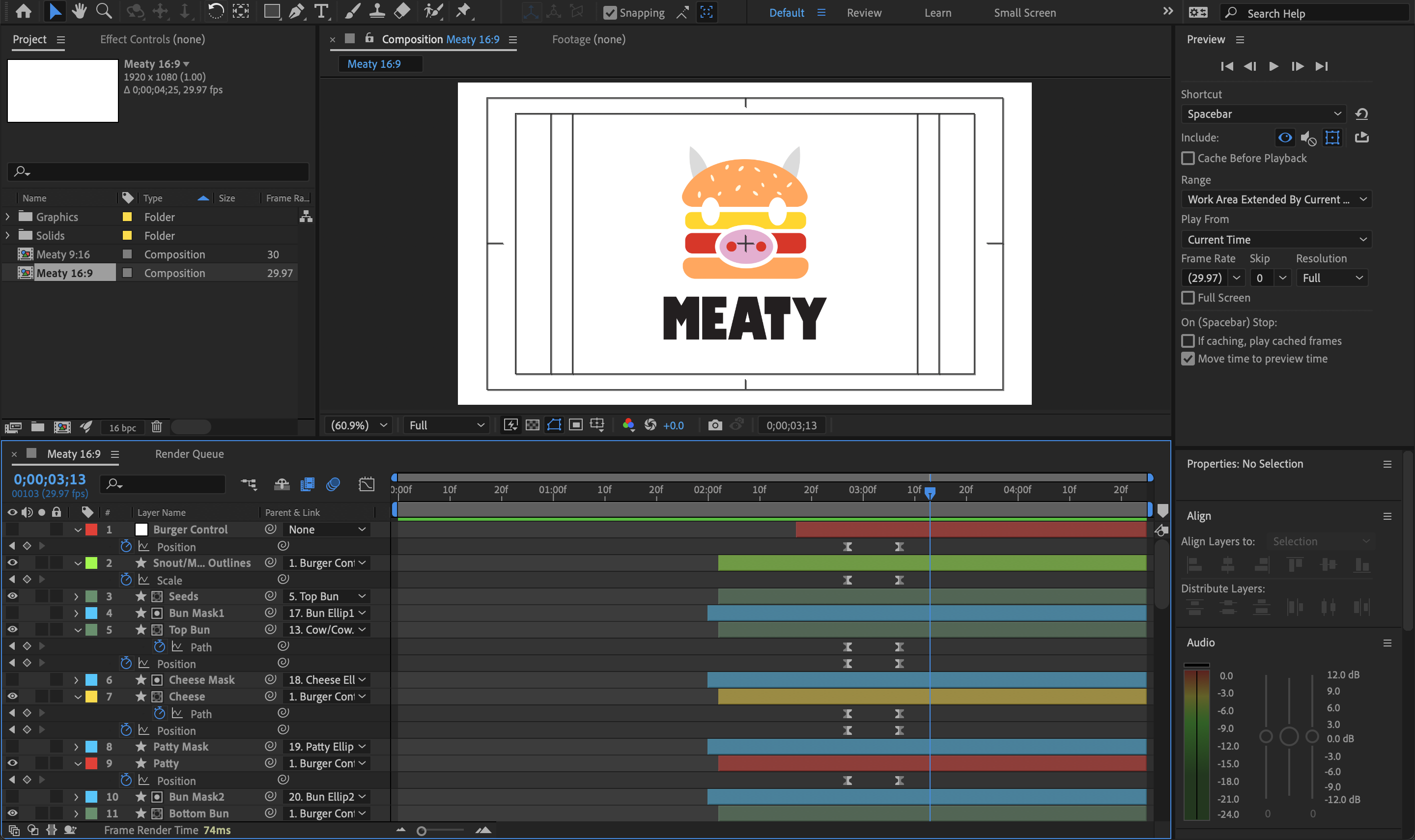This screenshot has width=1415, height=840.
Task: Select the Pen tool
Action: click(x=296, y=11)
